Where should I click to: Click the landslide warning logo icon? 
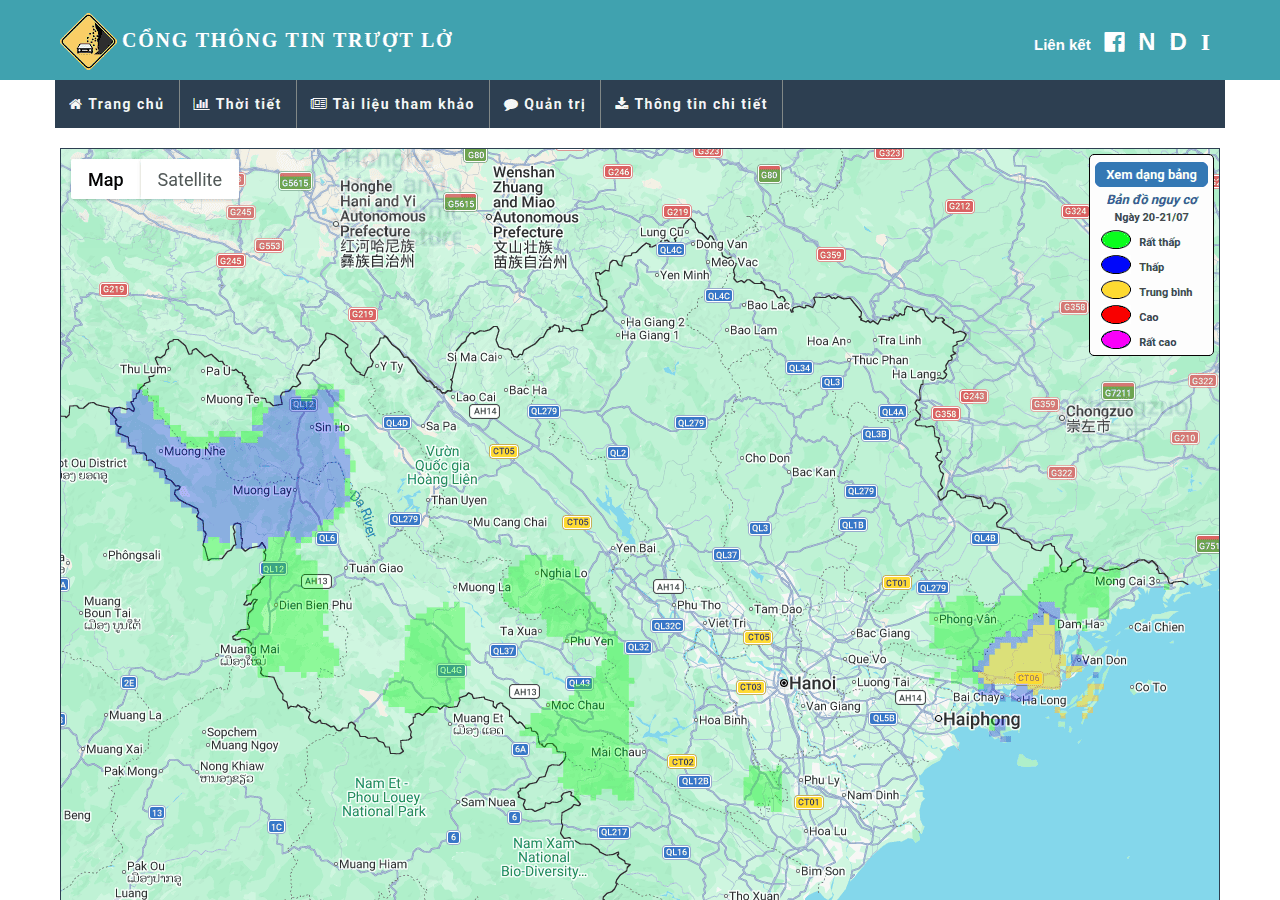point(88,41)
